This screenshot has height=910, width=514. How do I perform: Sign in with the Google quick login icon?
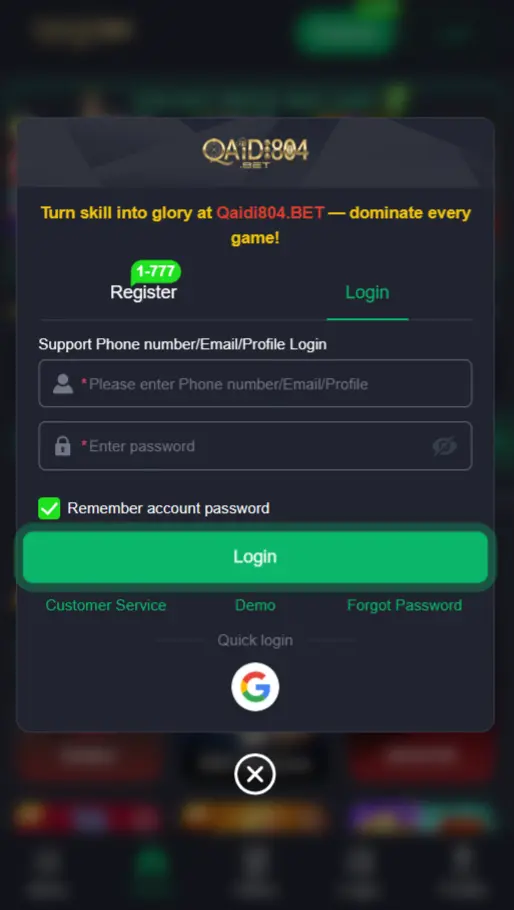pos(255,687)
